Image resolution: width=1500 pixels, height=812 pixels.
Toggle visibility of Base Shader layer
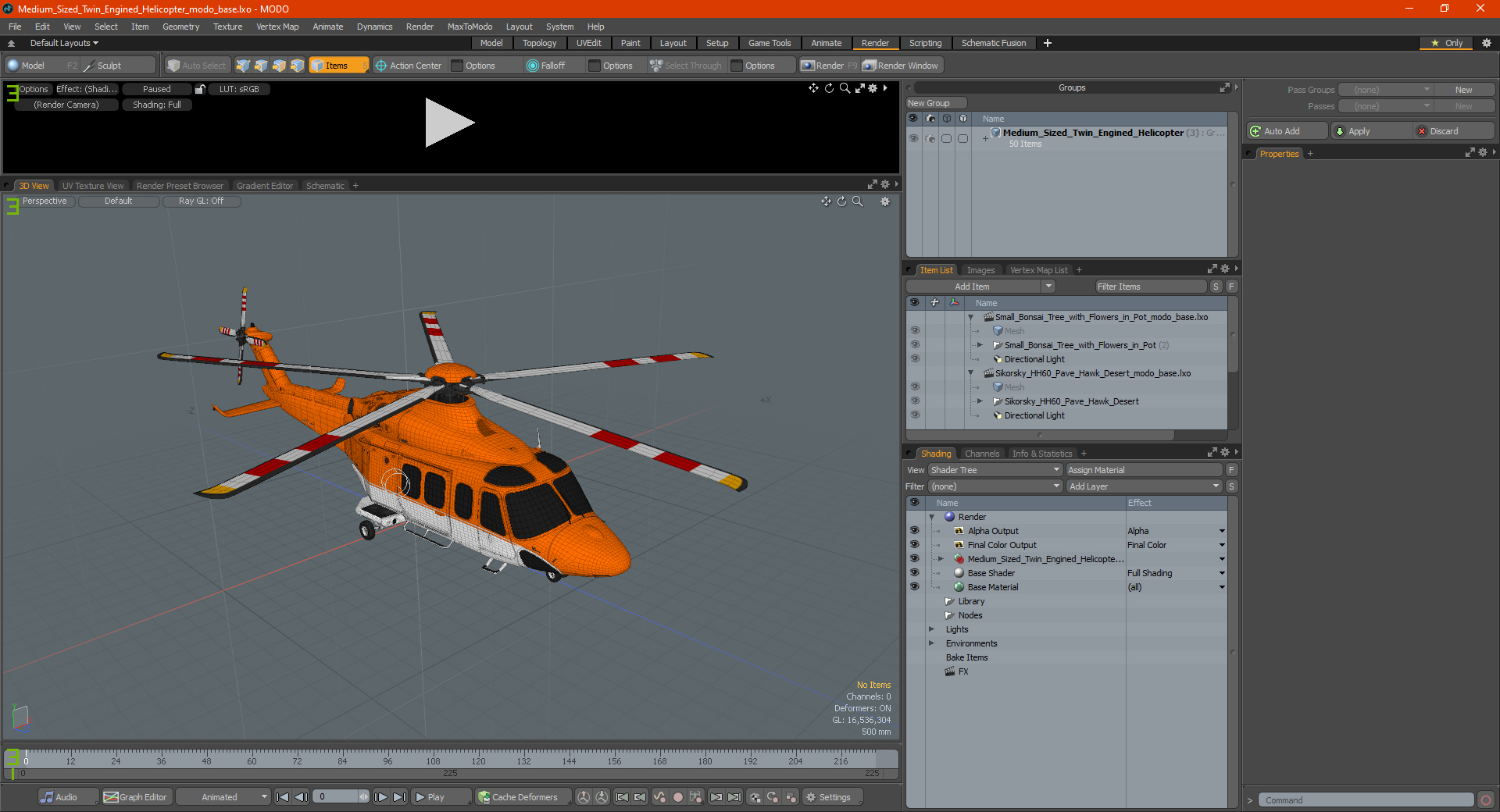(914, 573)
